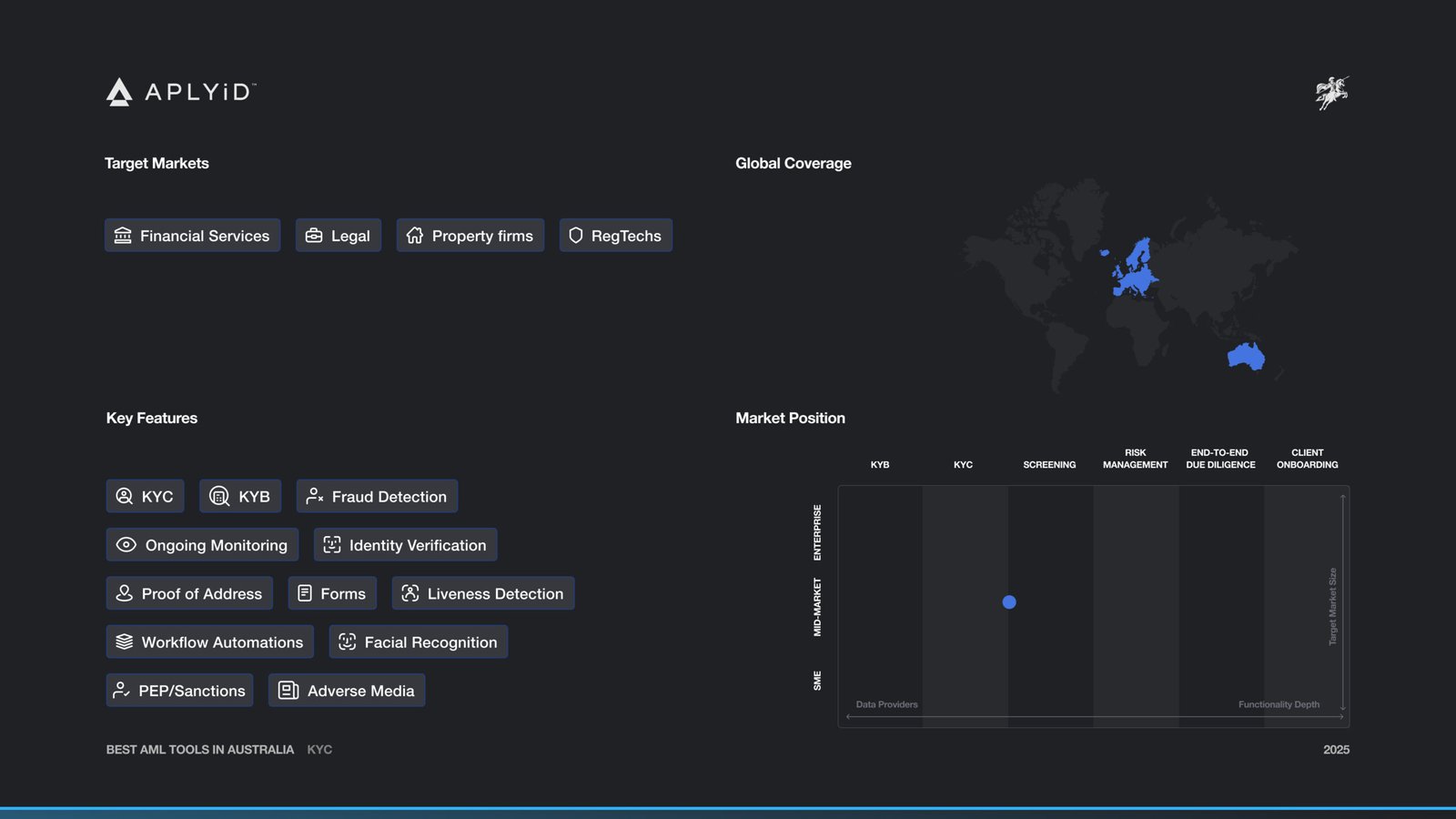Click the grey KYC footer label

(319, 750)
